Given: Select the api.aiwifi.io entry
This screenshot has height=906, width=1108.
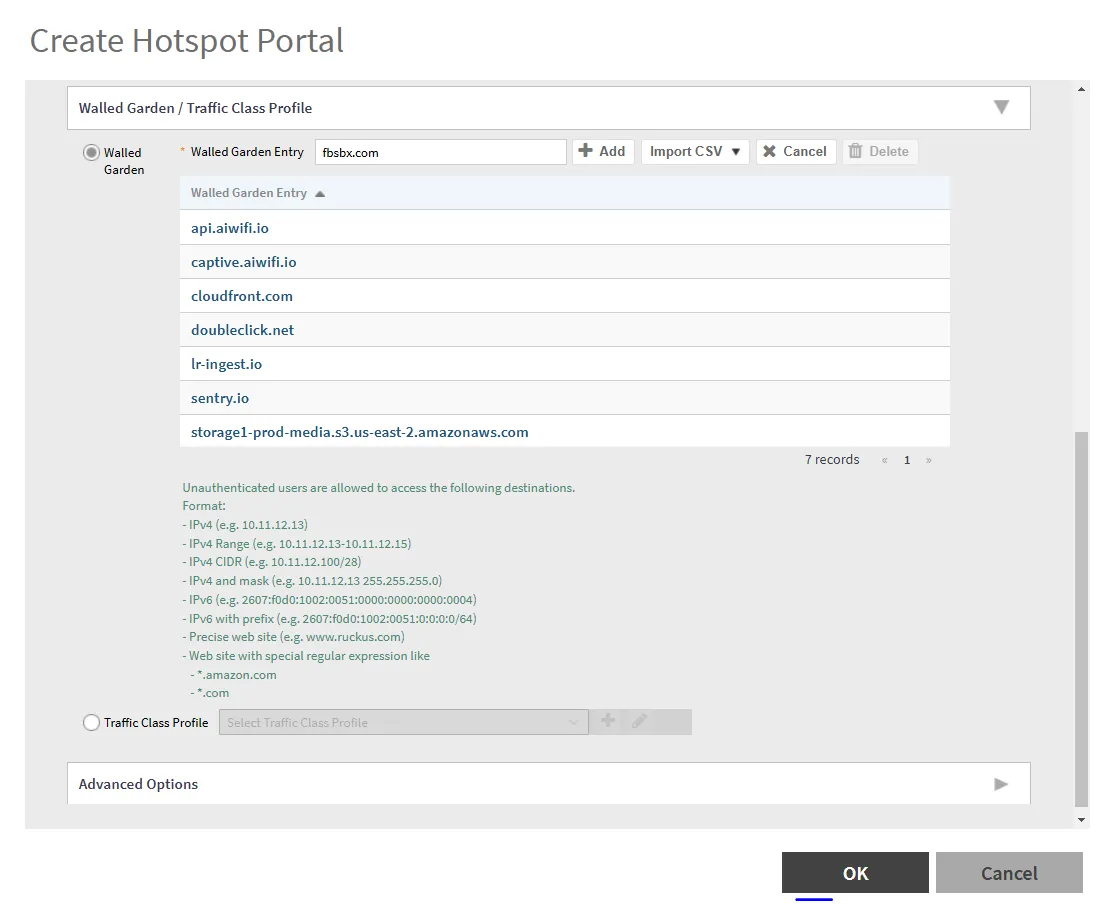Looking at the screenshot, I should pyautogui.click(x=565, y=228).
